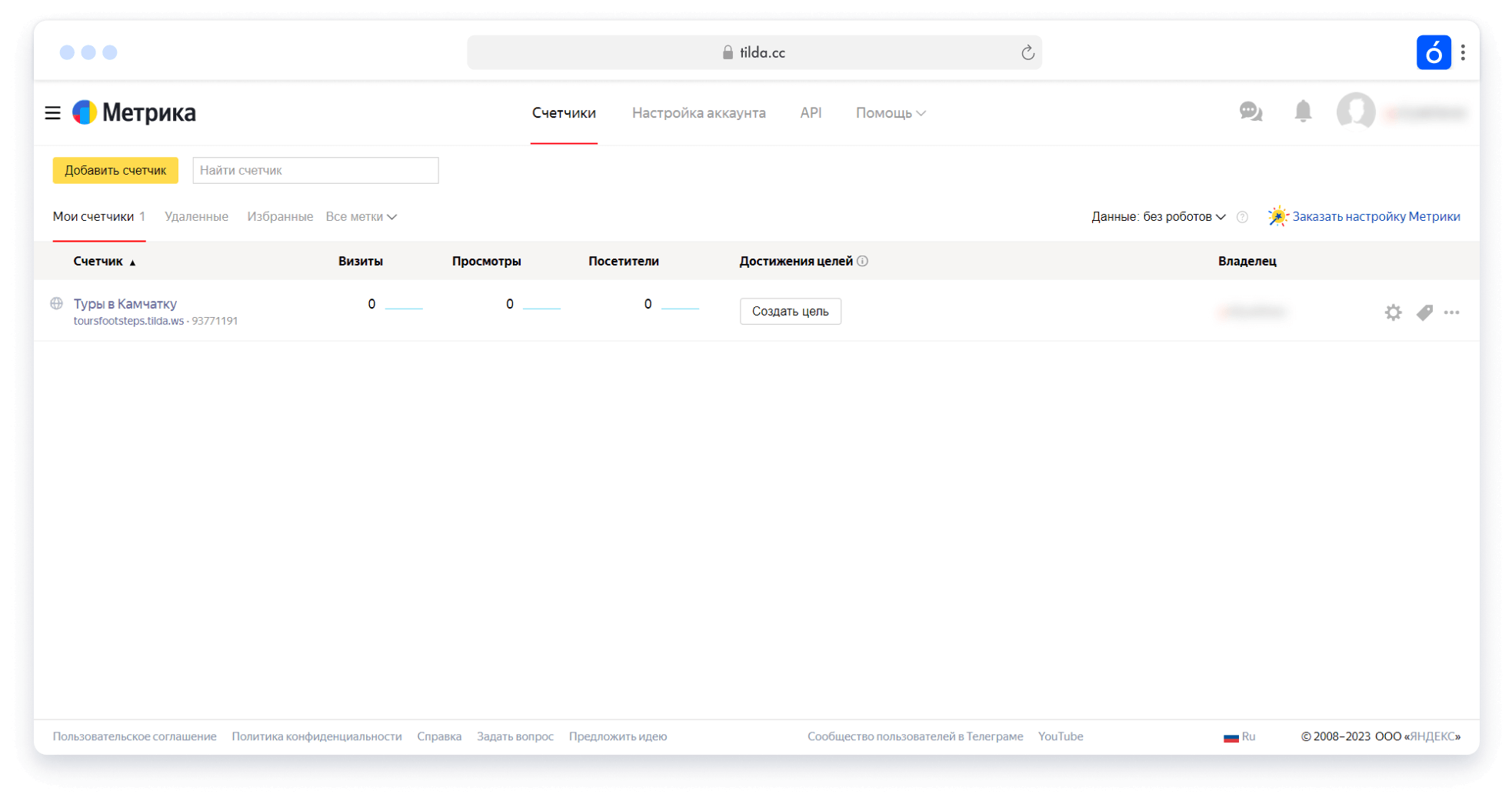This screenshot has width=1512, height=801.
Task: Open the notifications bell
Action: (x=1303, y=112)
